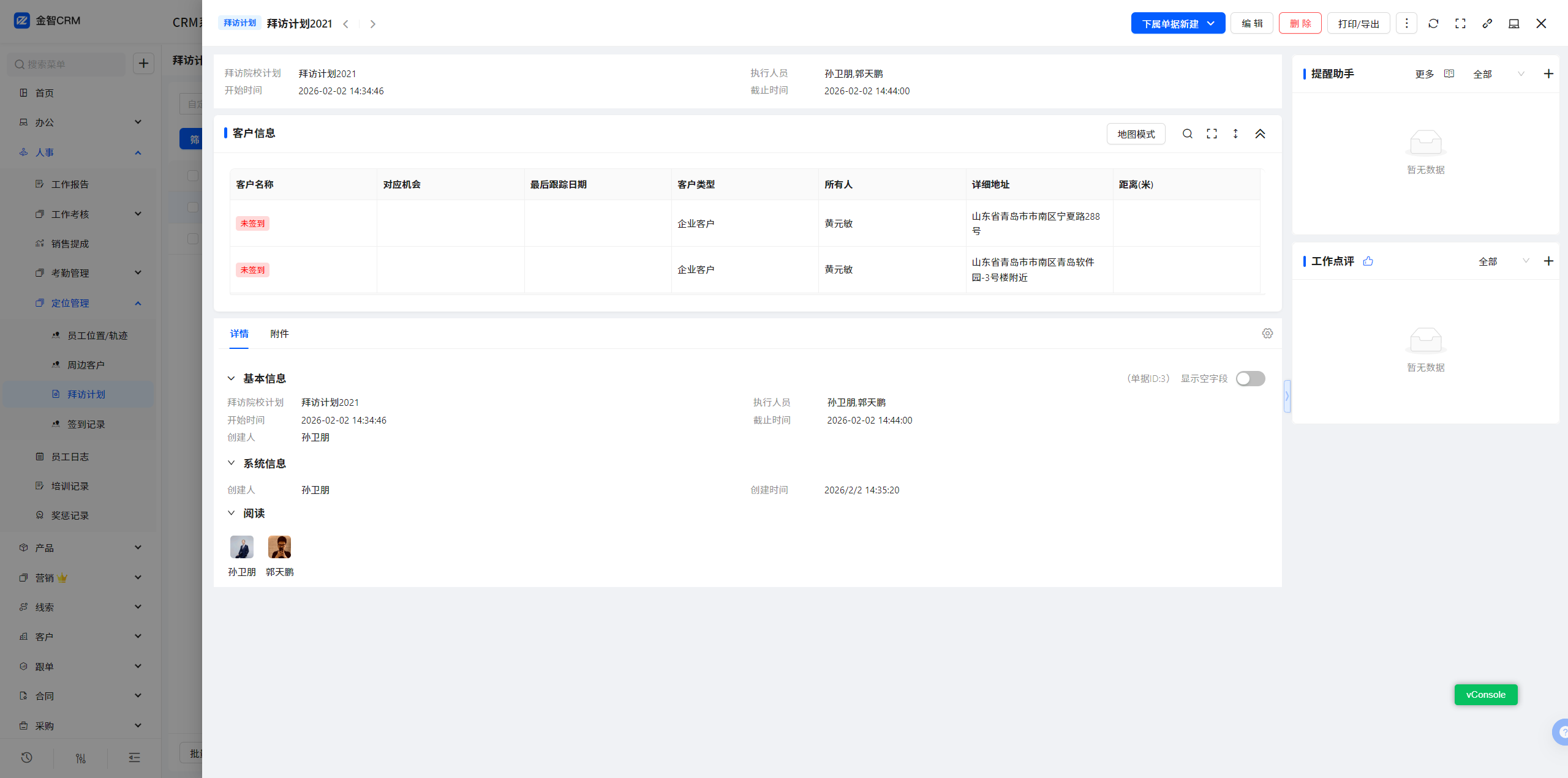This screenshot has height=778, width=1568.
Task: Click search icon in 客户信息 section
Action: [1187, 133]
